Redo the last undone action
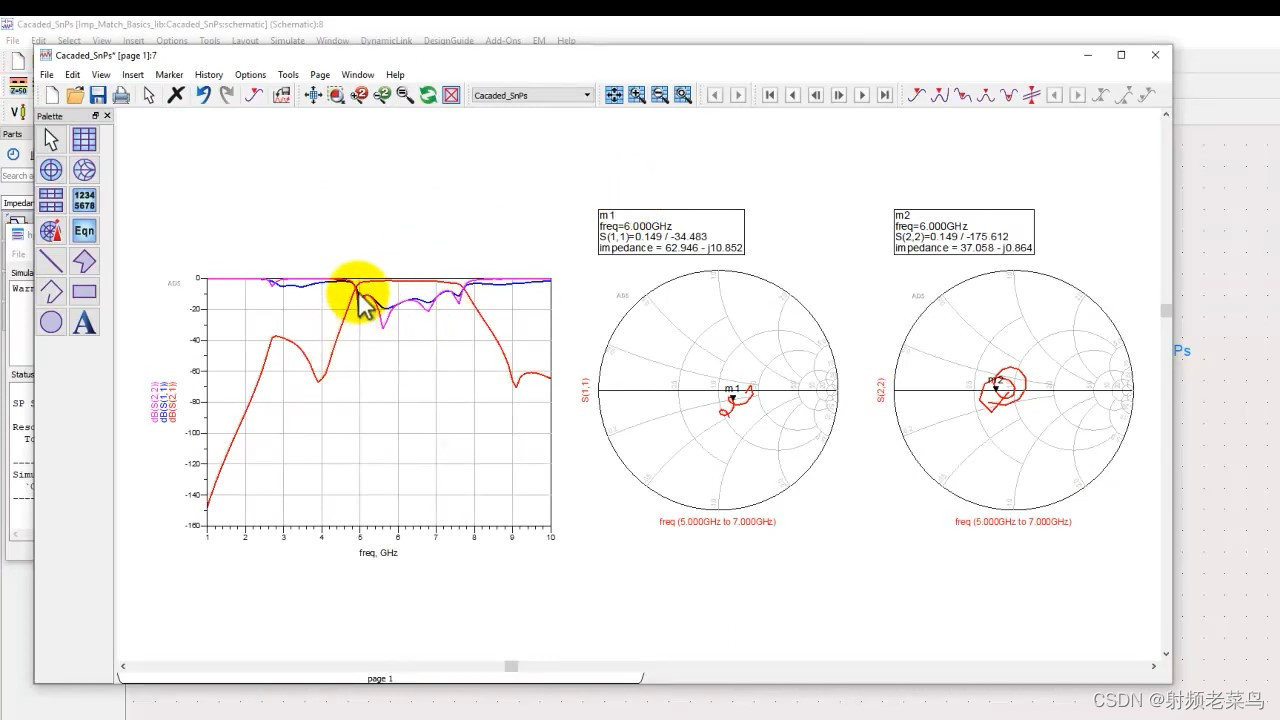1280x720 pixels. pyautogui.click(x=227, y=95)
